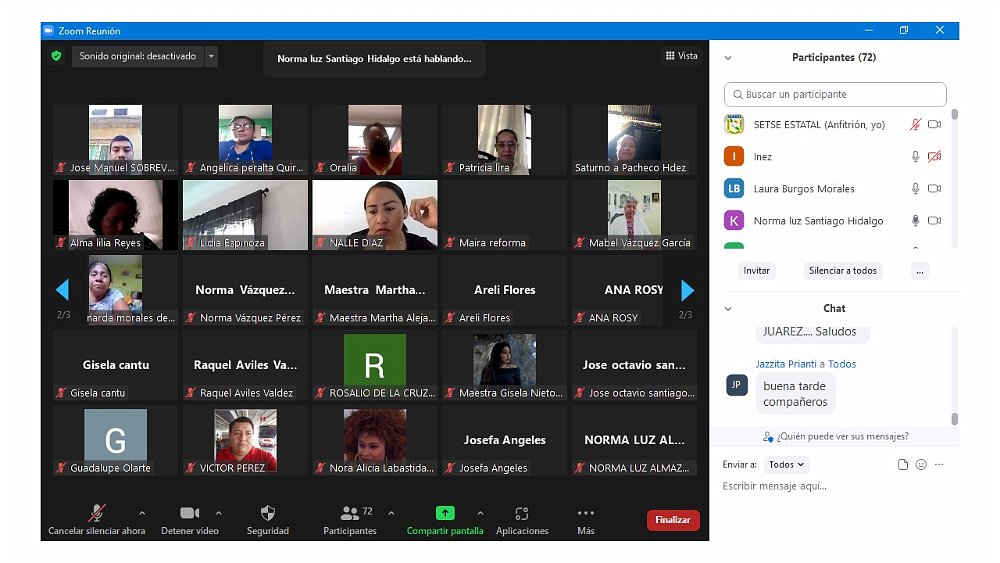Open the Vista layout menu
Viewport: 1000px width, 563px height.
point(681,56)
